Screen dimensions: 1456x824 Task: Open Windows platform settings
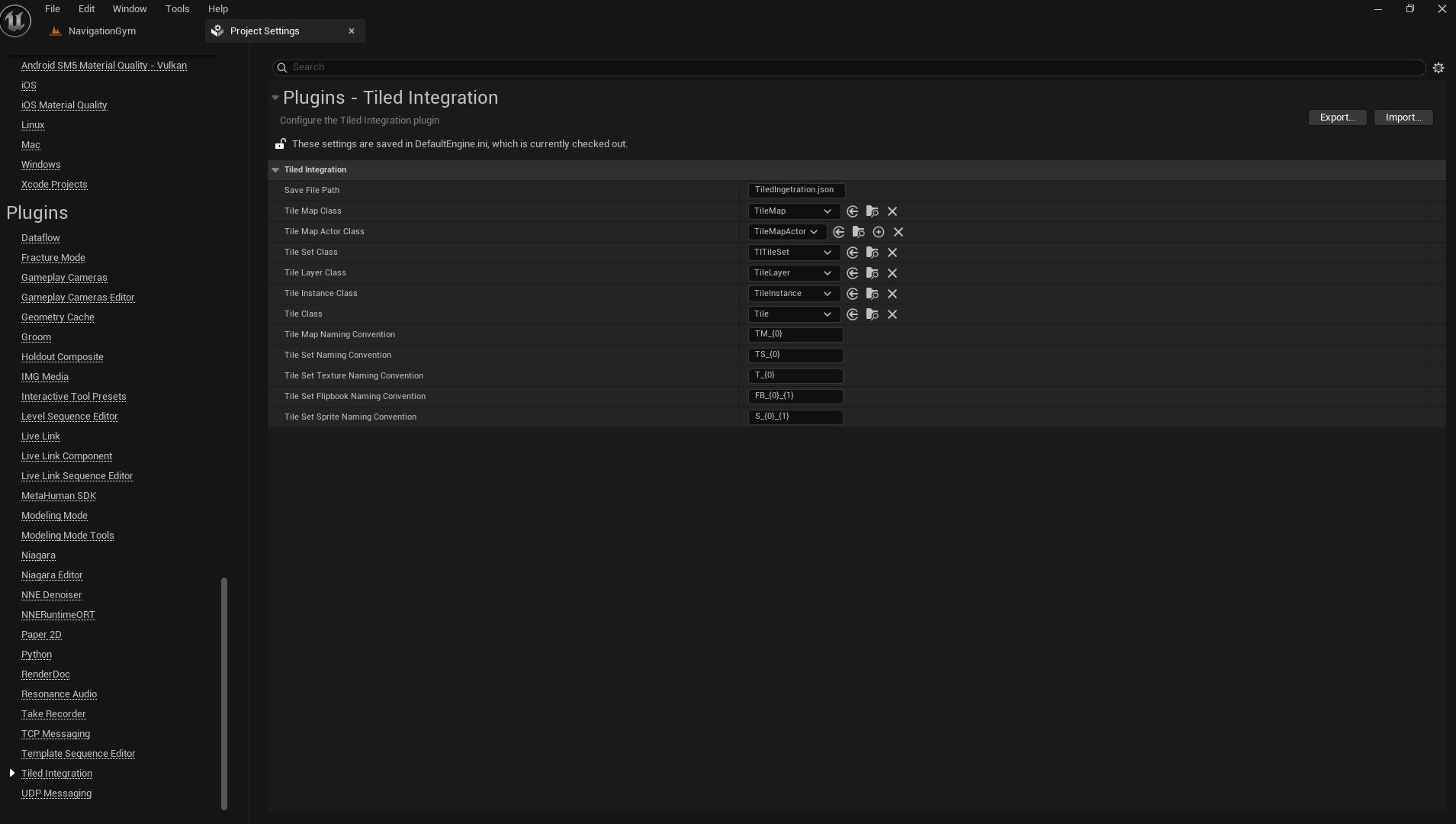40,165
